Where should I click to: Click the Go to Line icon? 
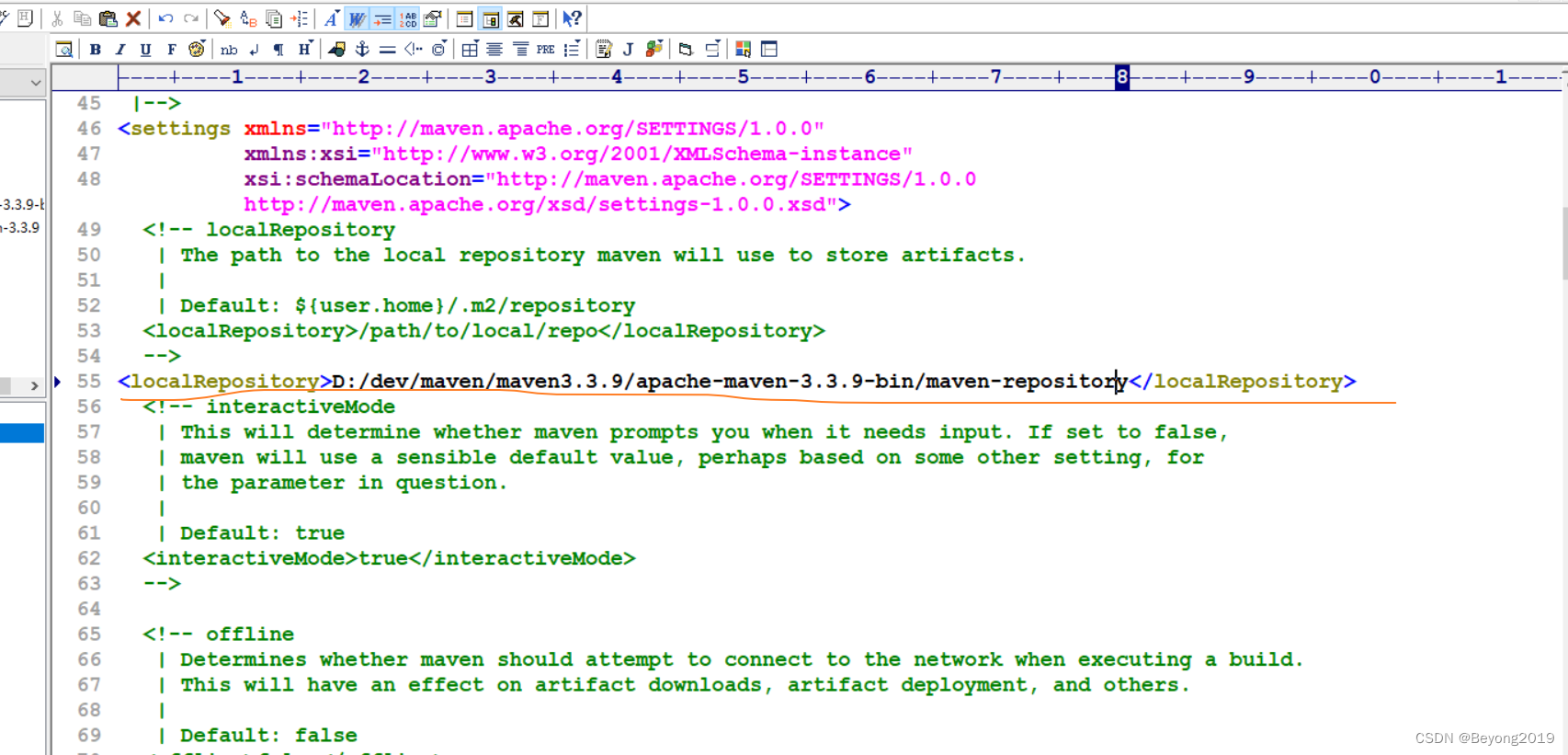point(300,18)
